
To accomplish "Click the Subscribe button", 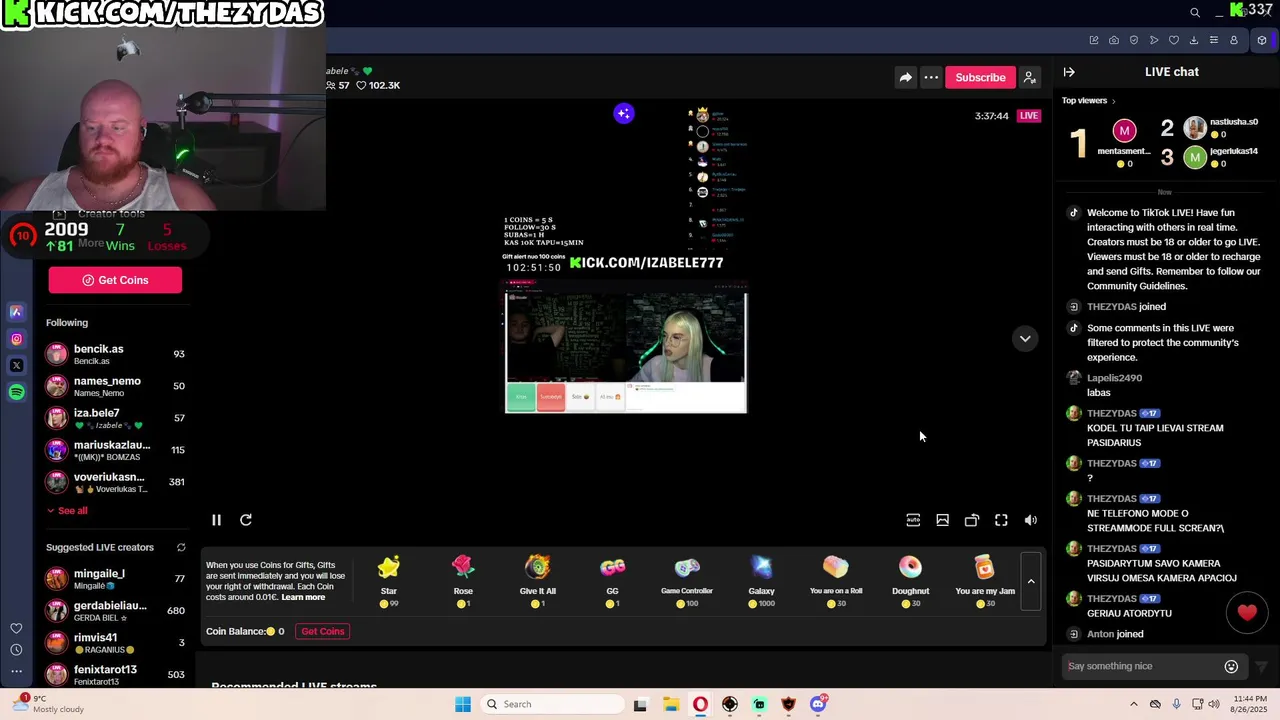I will pos(980,77).
